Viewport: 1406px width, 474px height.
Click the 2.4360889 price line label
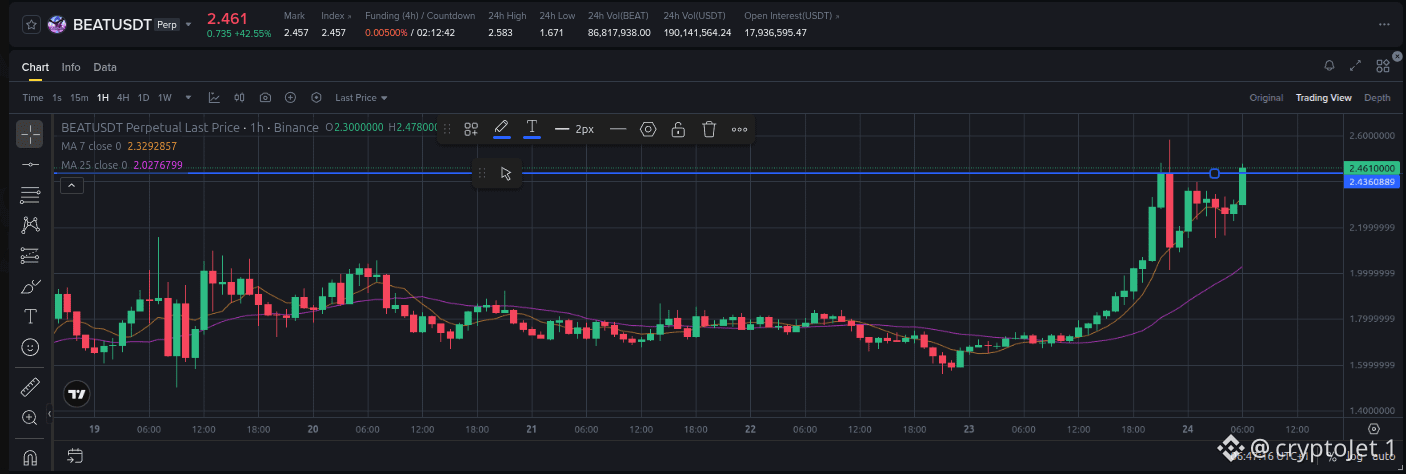pyautogui.click(x=1372, y=182)
